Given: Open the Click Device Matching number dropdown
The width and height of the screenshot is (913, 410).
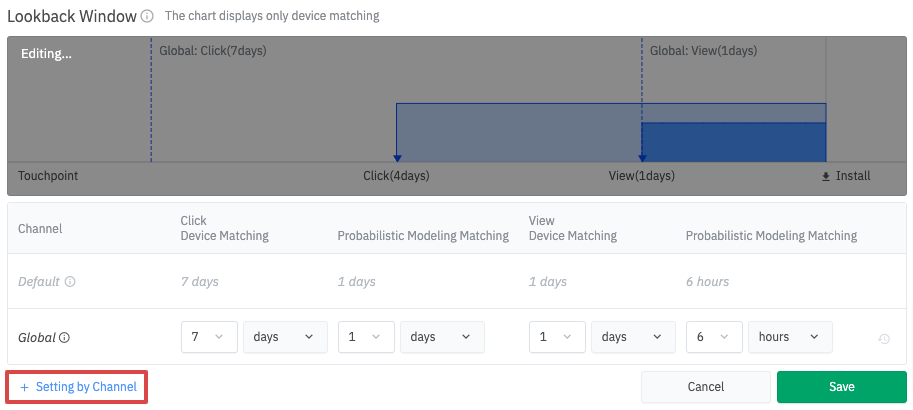Looking at the screenshot, I should [209, 337].
